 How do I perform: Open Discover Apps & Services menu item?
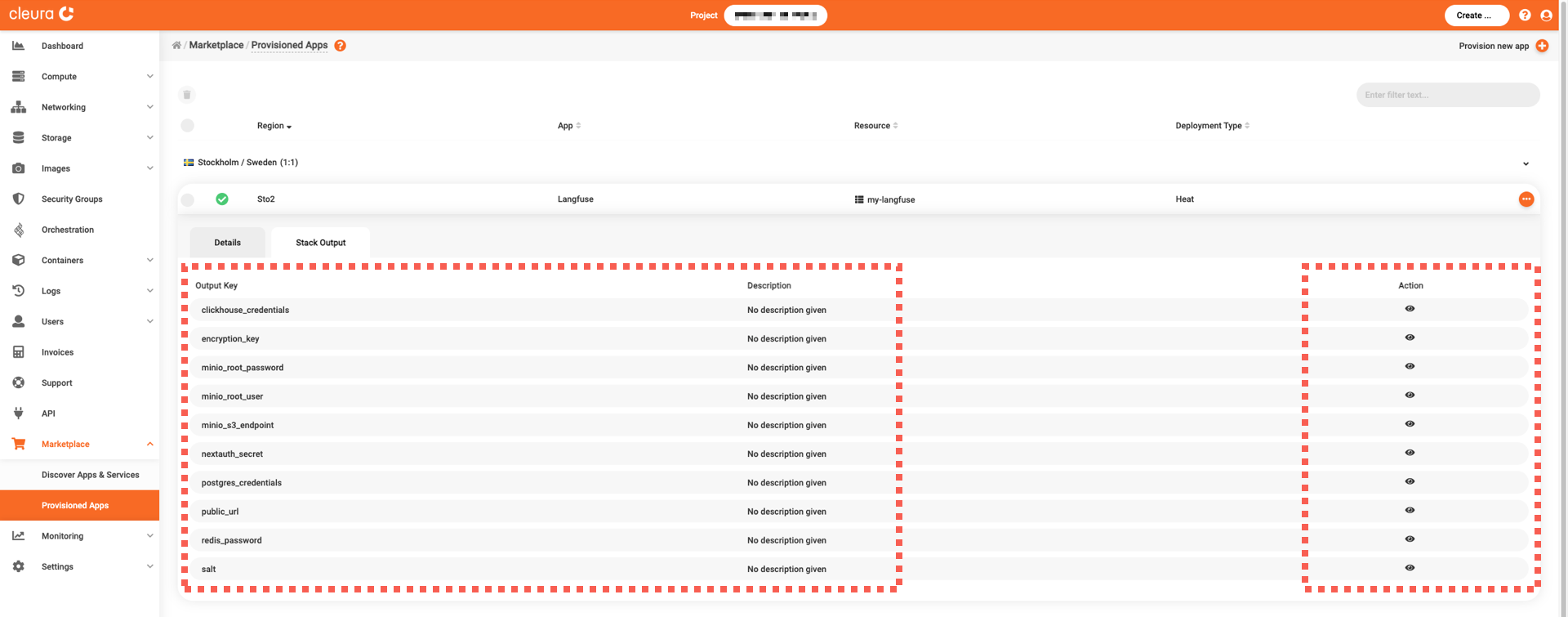(90, 475)
